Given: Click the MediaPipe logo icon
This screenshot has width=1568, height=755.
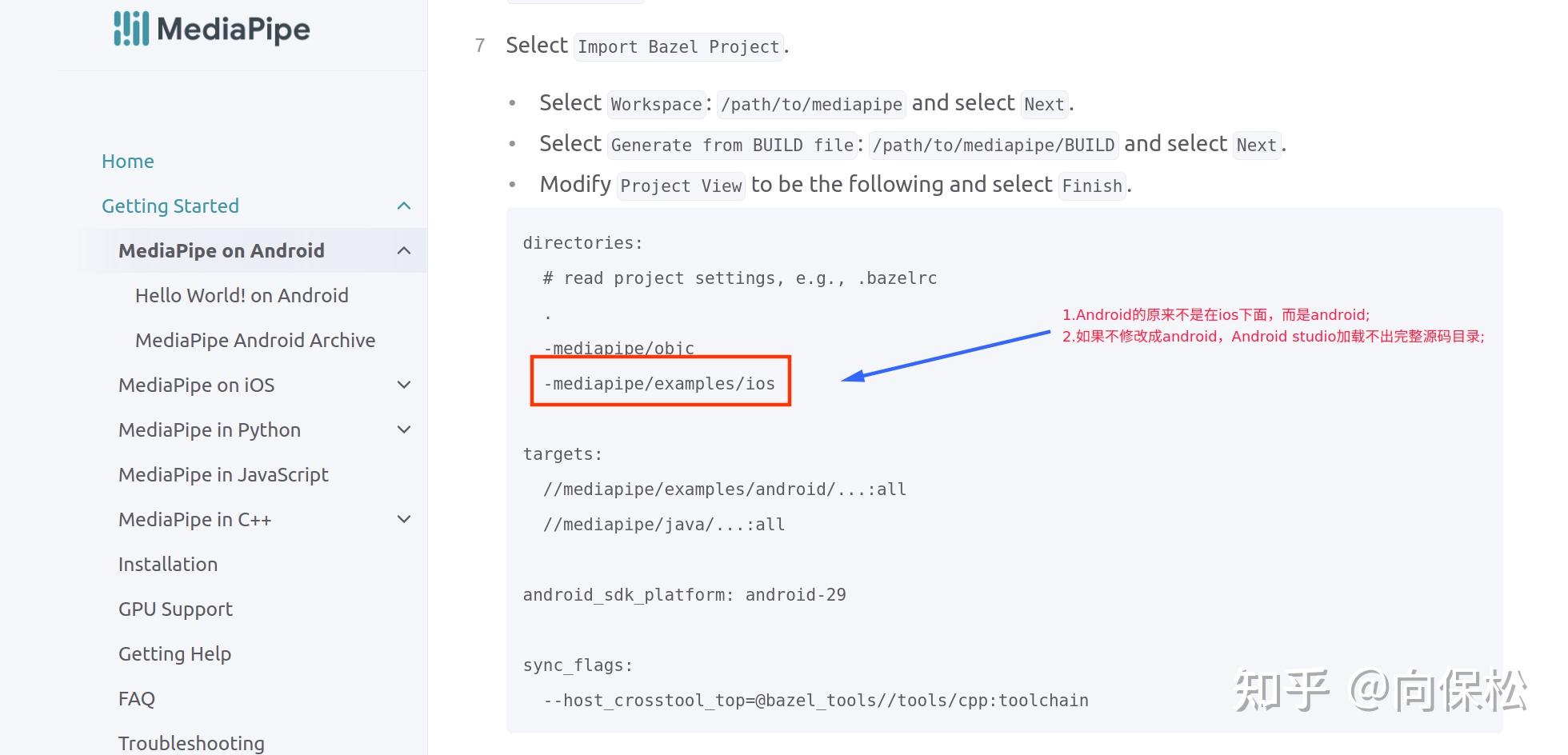Looking at the screenshot, I should [x=131, y=29].
